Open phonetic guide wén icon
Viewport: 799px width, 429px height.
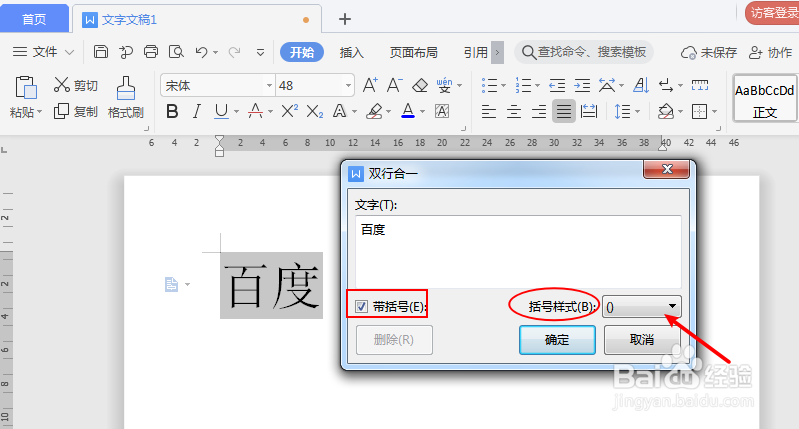coord(444,85)
